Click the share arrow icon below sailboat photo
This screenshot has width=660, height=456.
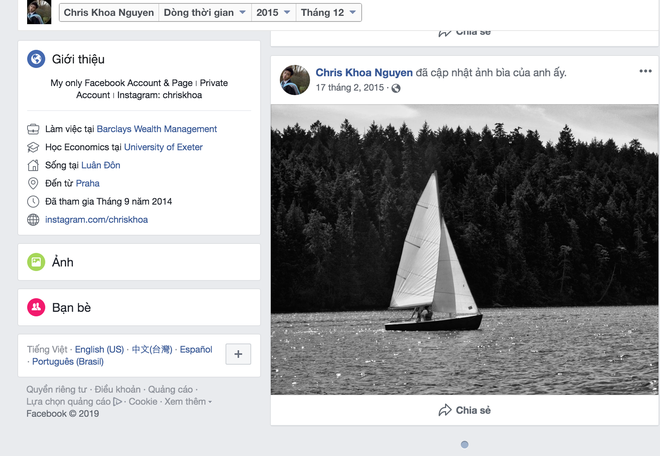[x=445, y=410]
